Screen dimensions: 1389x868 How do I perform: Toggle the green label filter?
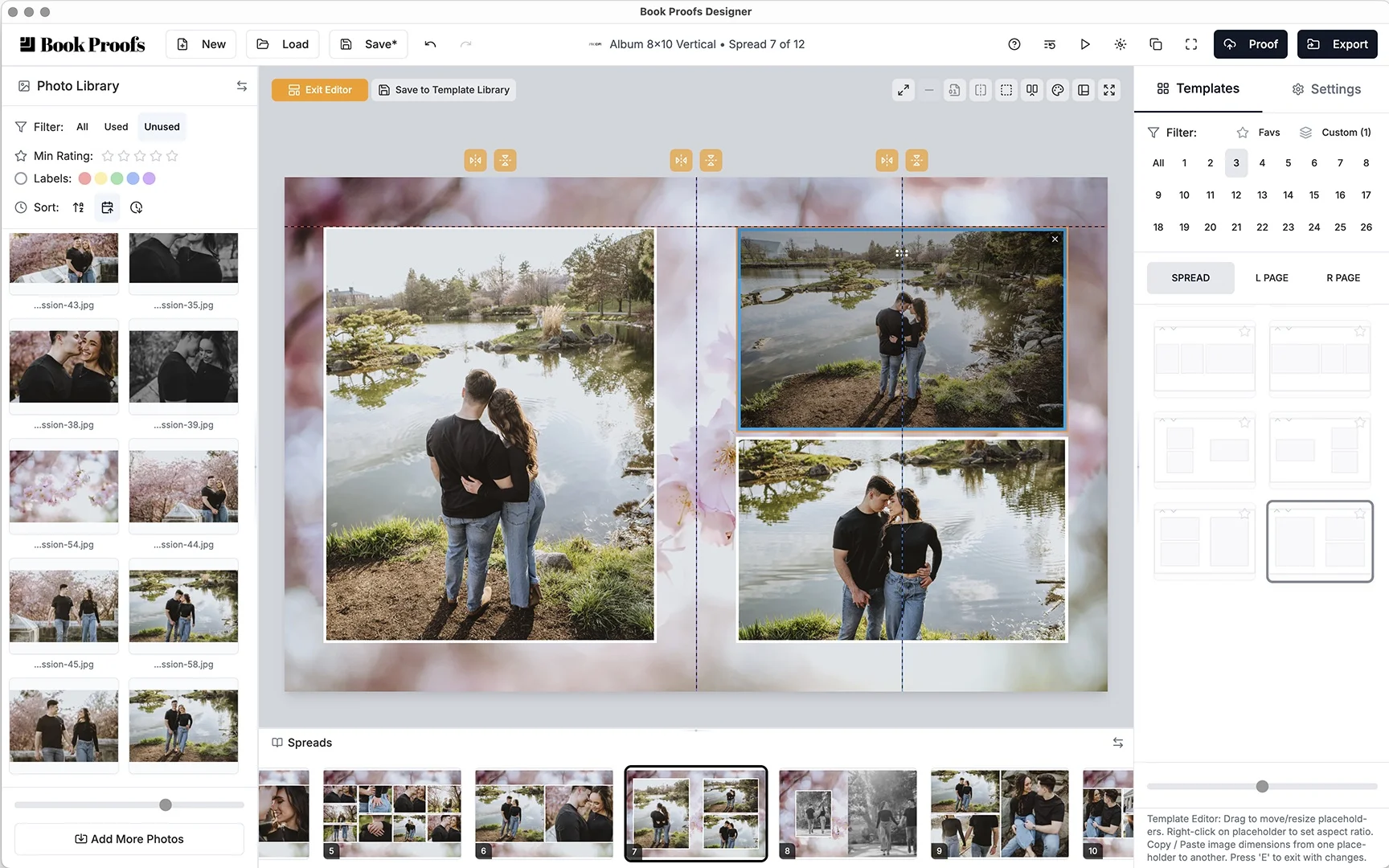(x=117, y=178)
